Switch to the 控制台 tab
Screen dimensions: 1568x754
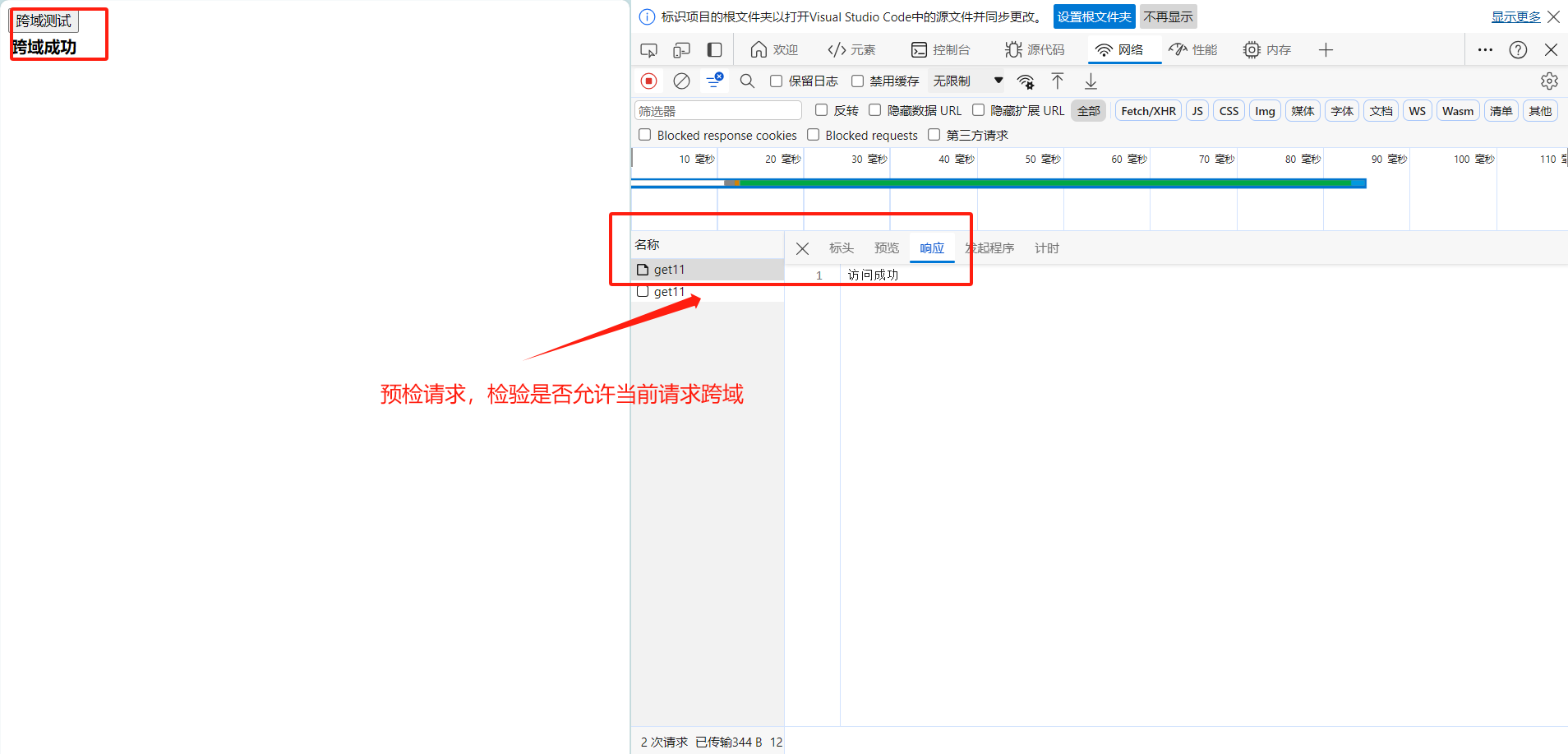[941, 50]
